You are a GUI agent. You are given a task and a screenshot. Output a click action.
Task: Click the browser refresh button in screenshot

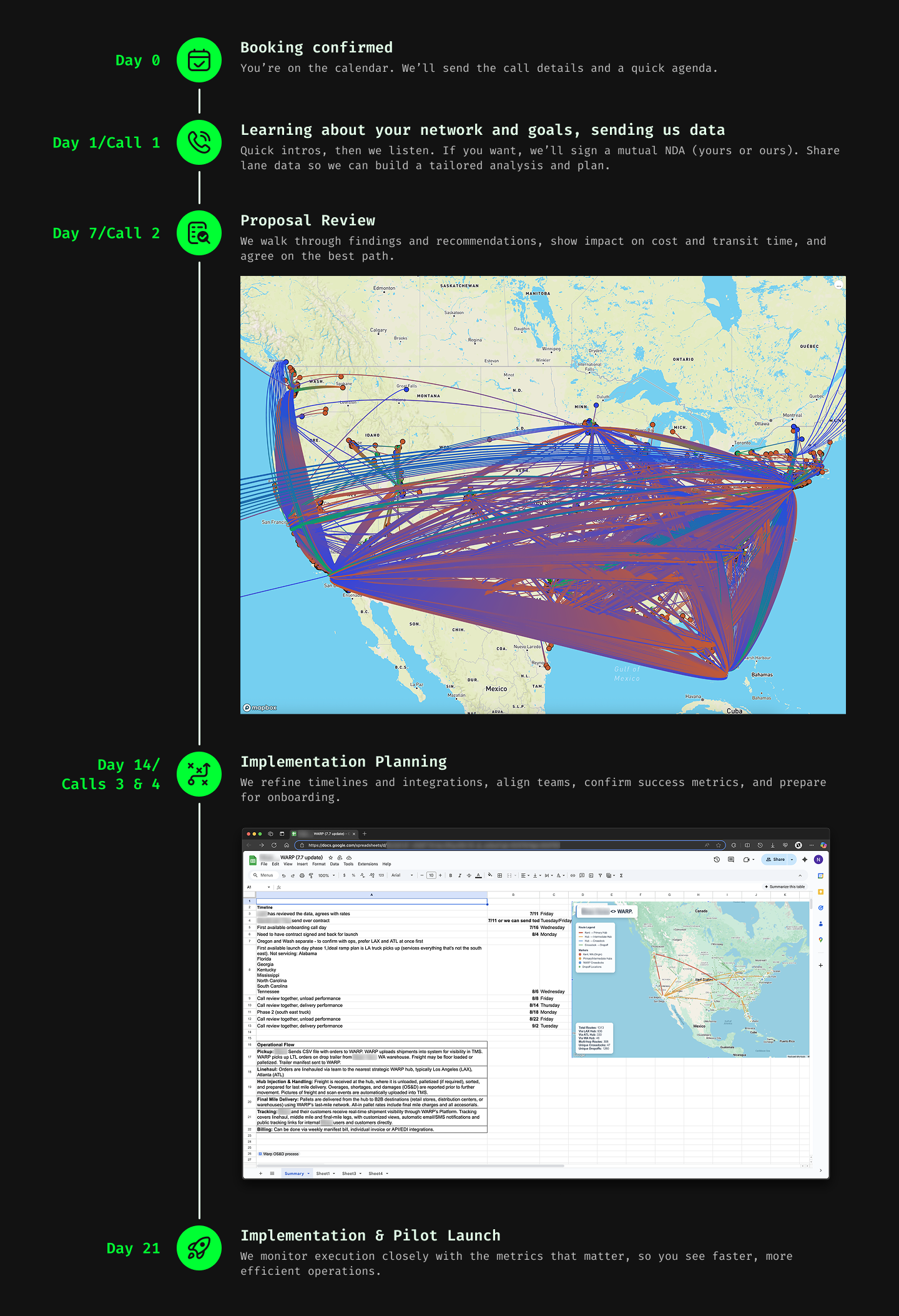(273, 845)
